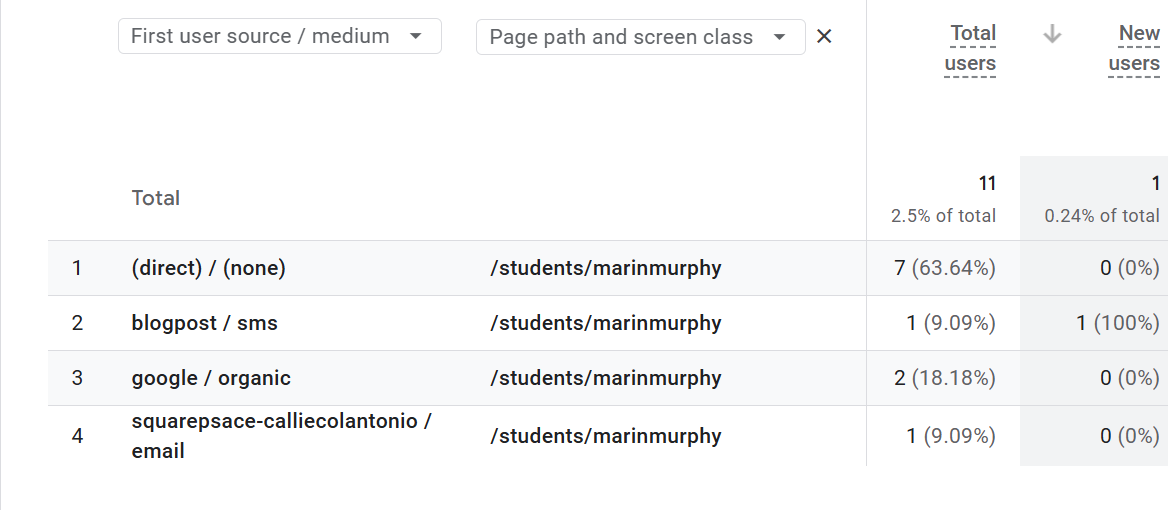Open First user source / medium dropdown
Image resolution: width=1168 pixels, height=510 pixels.
tap(279, 37)
